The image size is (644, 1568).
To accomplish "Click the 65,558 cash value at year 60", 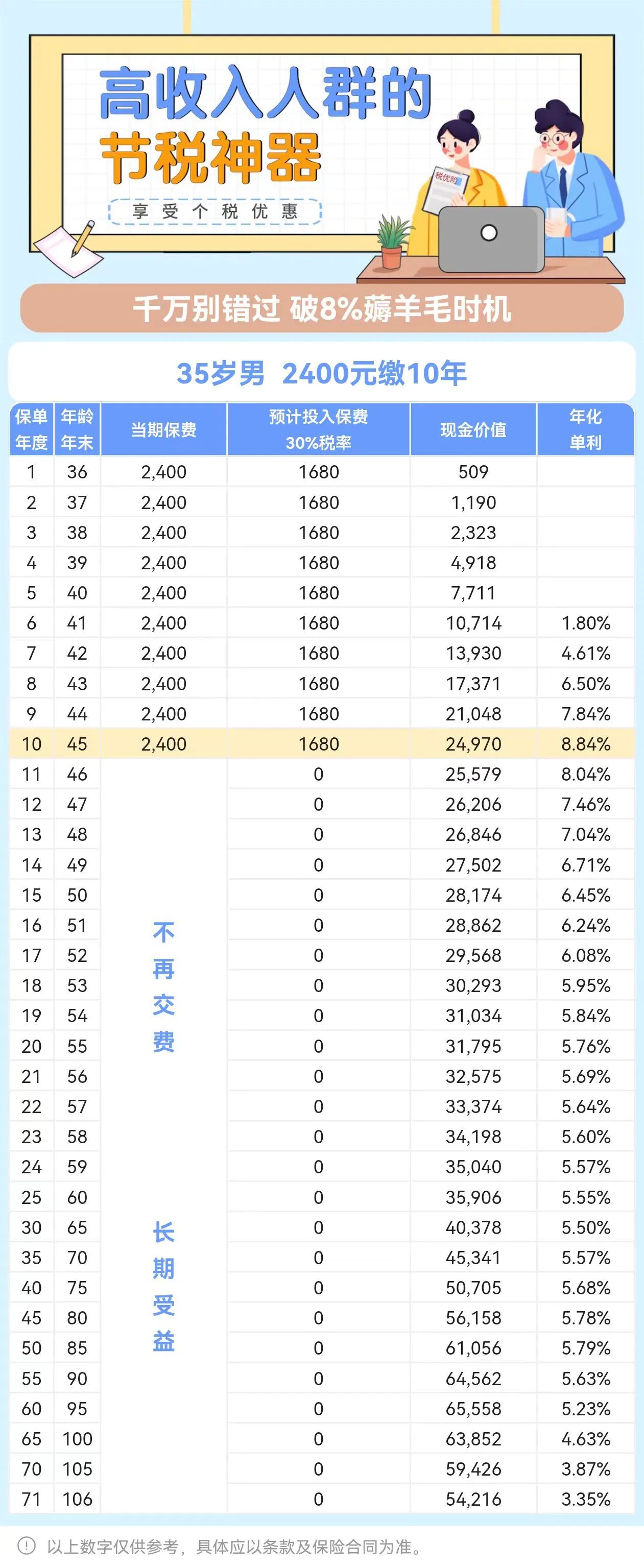I will click(x=473, y=1409).
